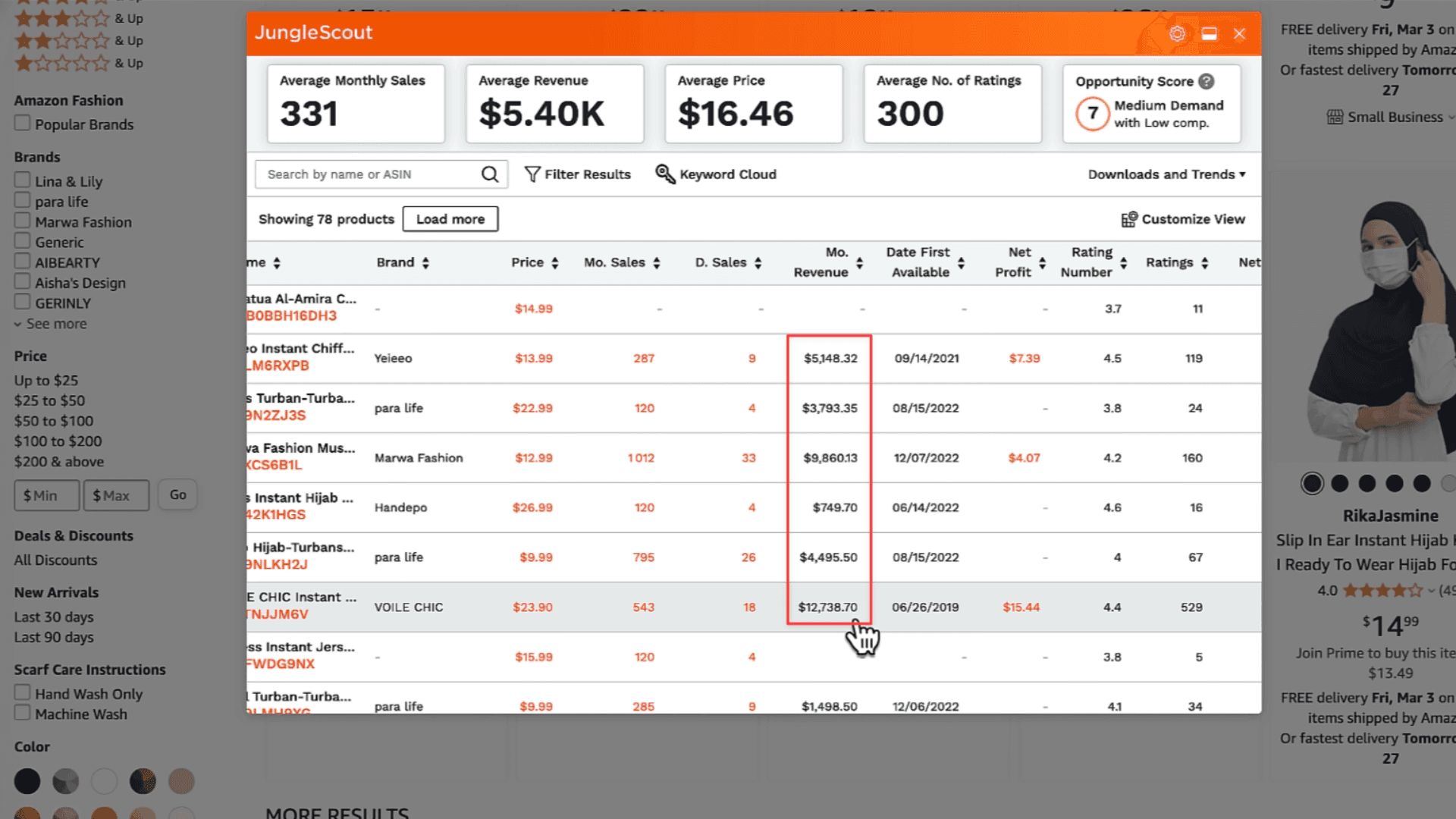The image size is (1456, 819).
Task: Open JungleScout settings gear icon
Action: tap(1177, 33)
